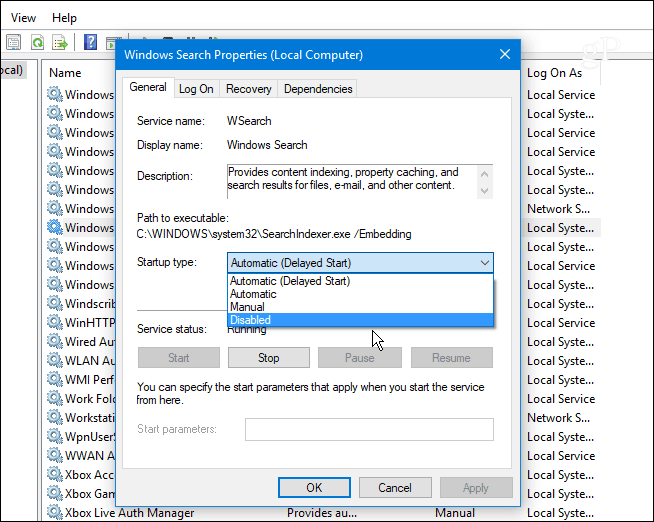Click the gear icon of Xbox Live Auth Manager
The image size is (654, 522).
click(x=55, y=512)
